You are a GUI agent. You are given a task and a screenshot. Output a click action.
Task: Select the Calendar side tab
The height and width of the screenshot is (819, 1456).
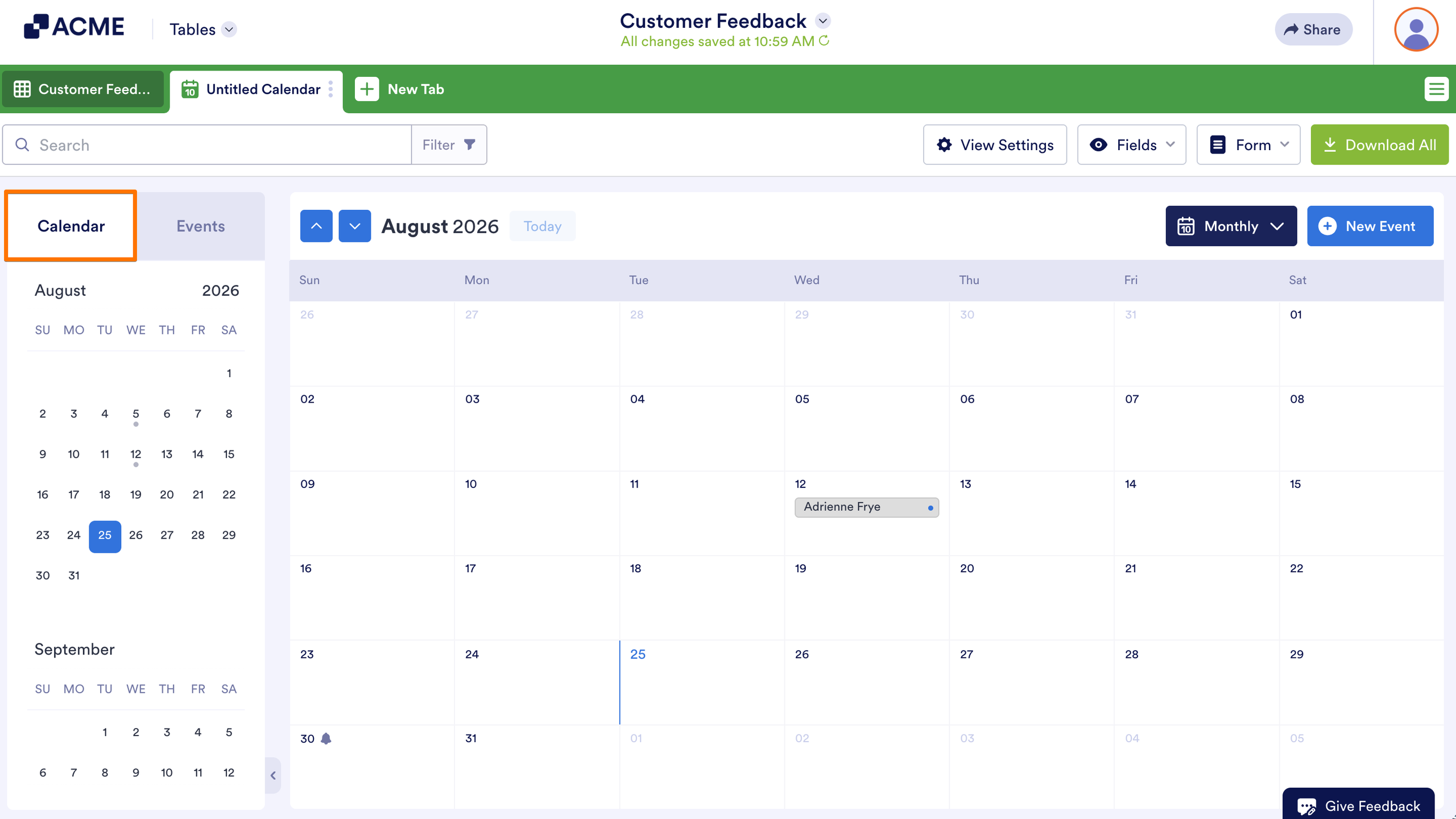click(71, 226)
